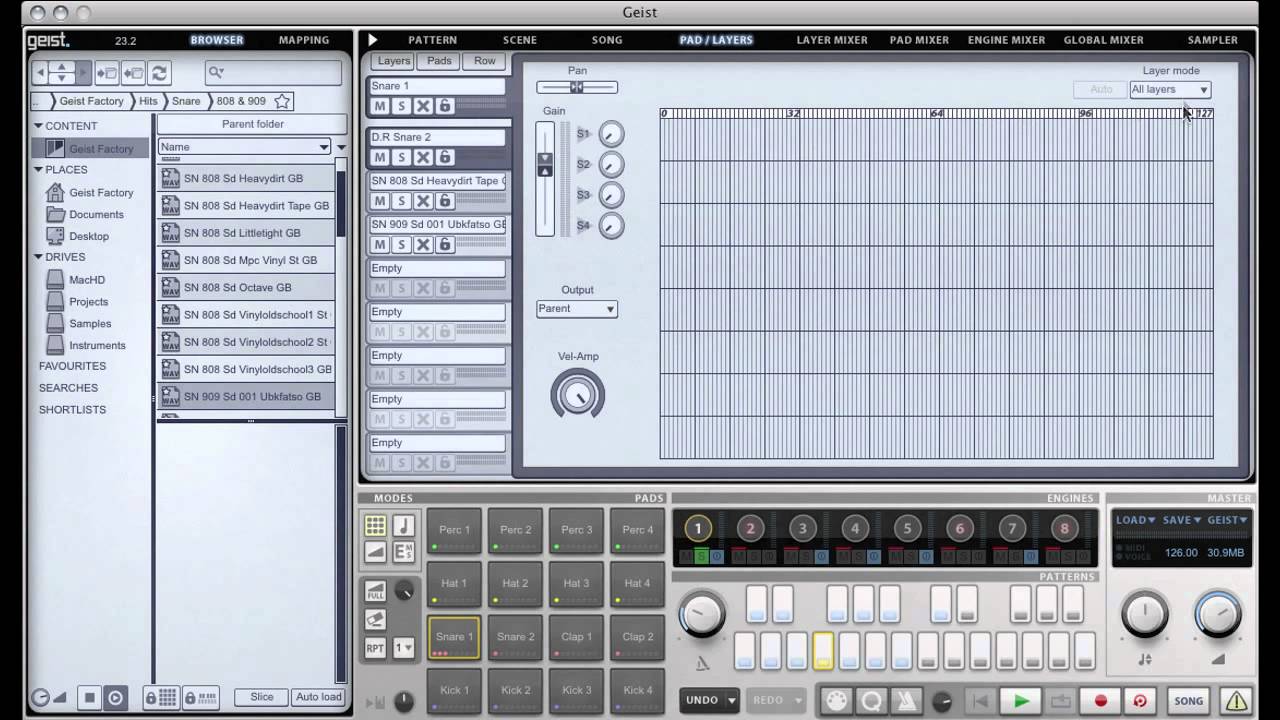Viewport: 1280px width, 720px height.
Task: Collapse the PLACES section
Action: pyautogui.click(x=39, y=170)
